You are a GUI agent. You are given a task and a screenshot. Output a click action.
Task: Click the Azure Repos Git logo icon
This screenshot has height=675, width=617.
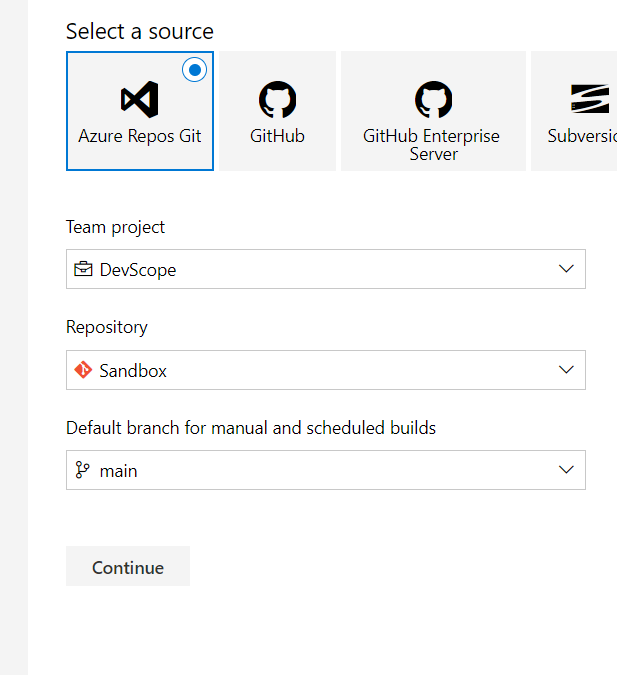[140, 99]
